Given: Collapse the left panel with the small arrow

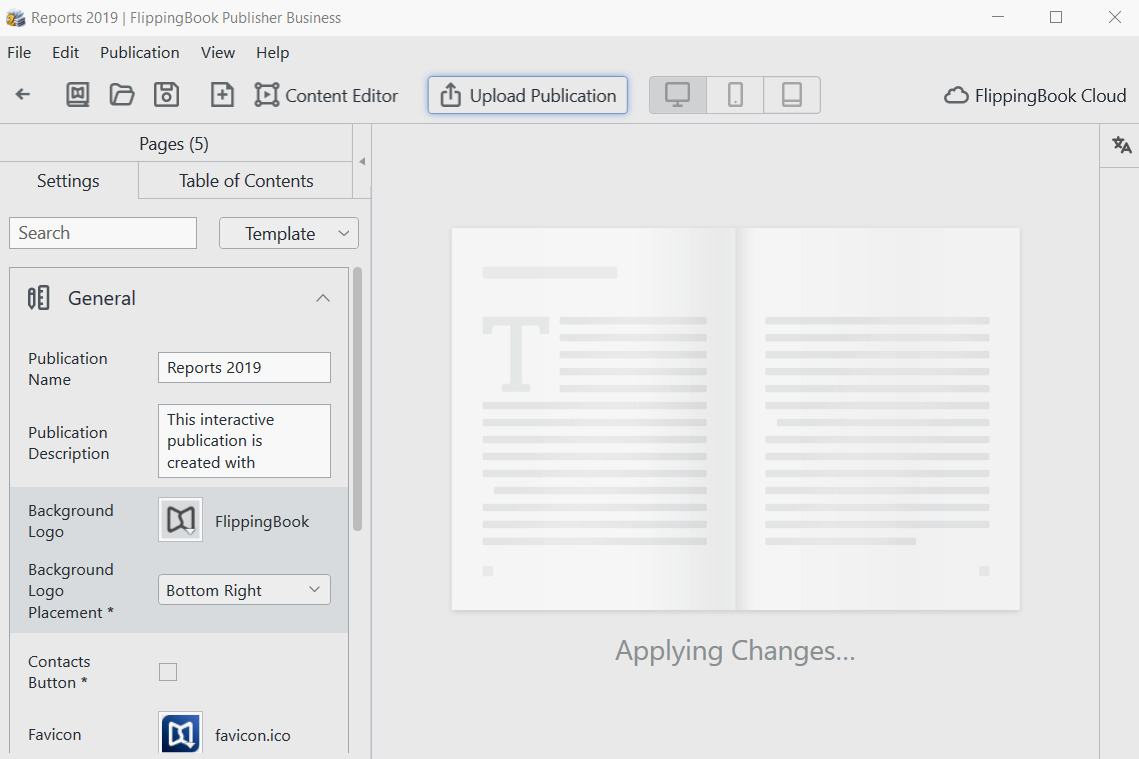Looking at the screenshot, I should pos(362,161).
